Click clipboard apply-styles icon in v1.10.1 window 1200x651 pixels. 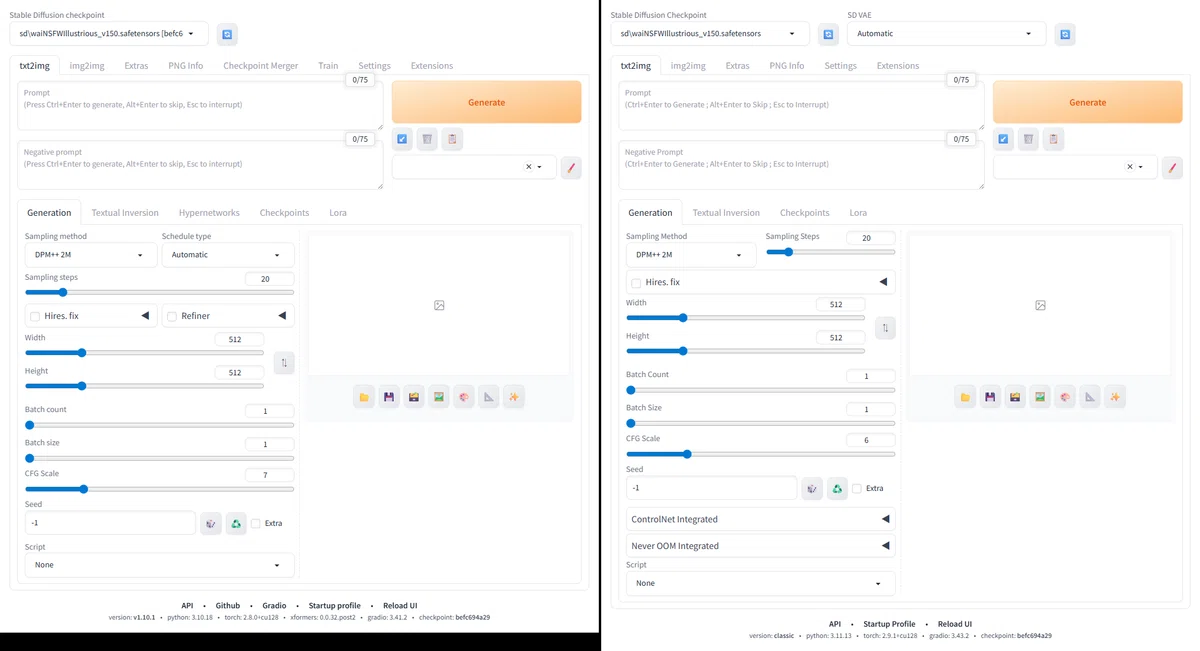point(452,139)
